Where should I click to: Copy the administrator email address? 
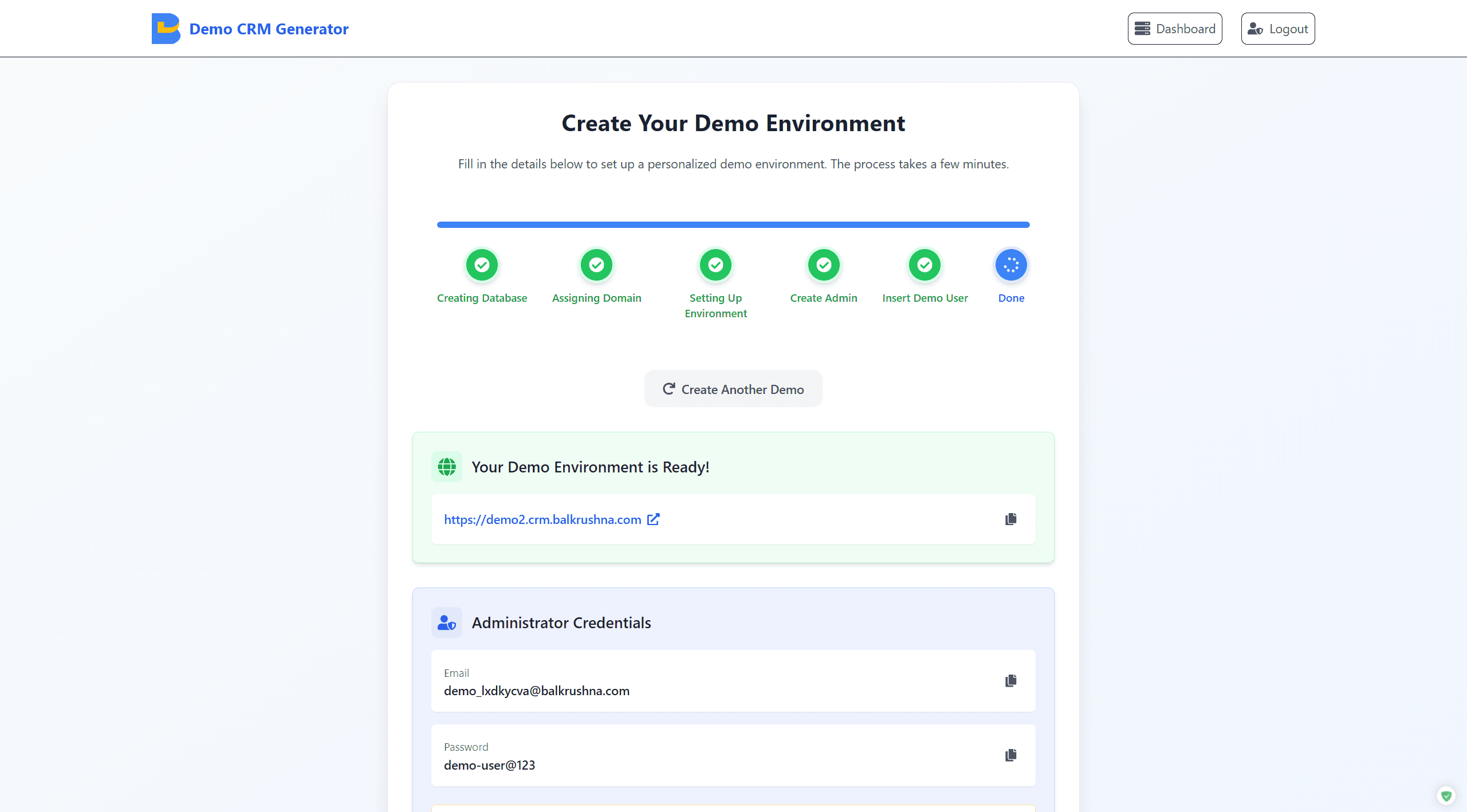(1010, 680)
